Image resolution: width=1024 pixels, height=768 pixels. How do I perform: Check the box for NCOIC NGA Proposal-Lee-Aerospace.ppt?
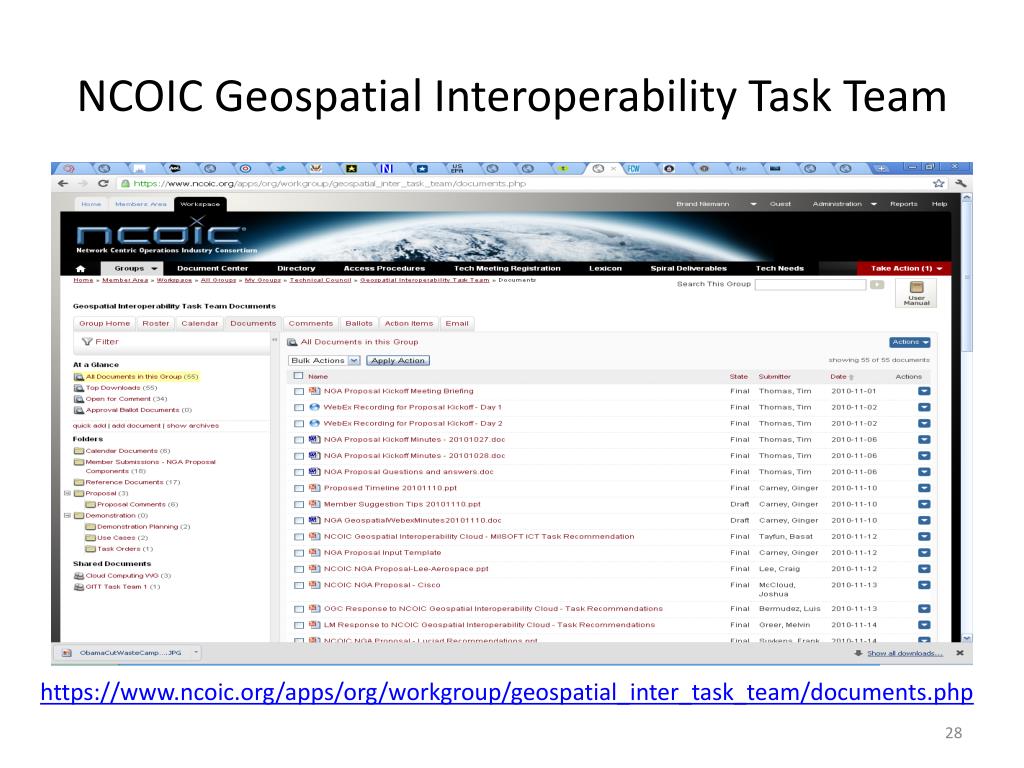pos(298,569)
